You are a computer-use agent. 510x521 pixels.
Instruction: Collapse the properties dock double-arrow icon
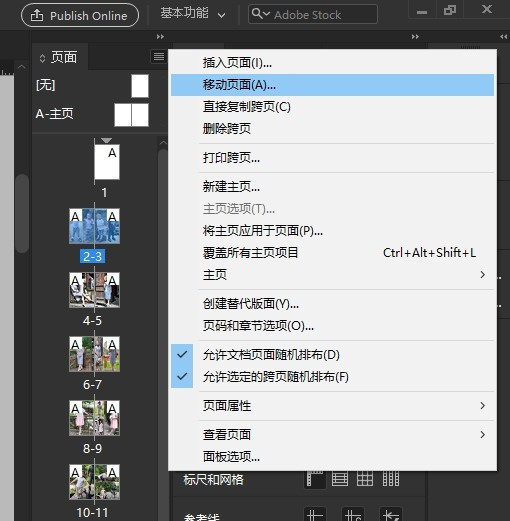pyautogui.click(x=415, y=37)
